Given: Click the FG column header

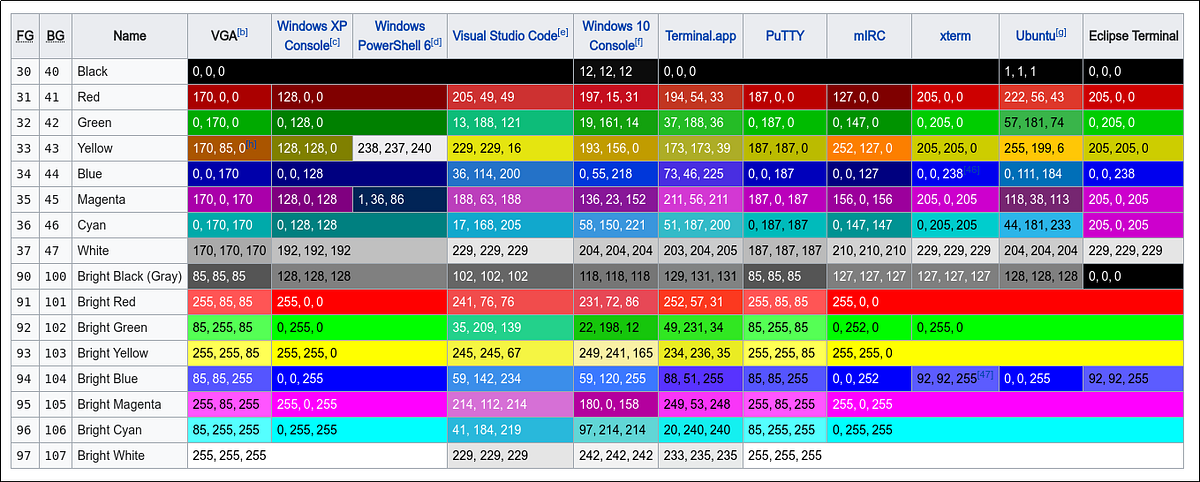Looking at the screenshot, I should coord(24,36).
